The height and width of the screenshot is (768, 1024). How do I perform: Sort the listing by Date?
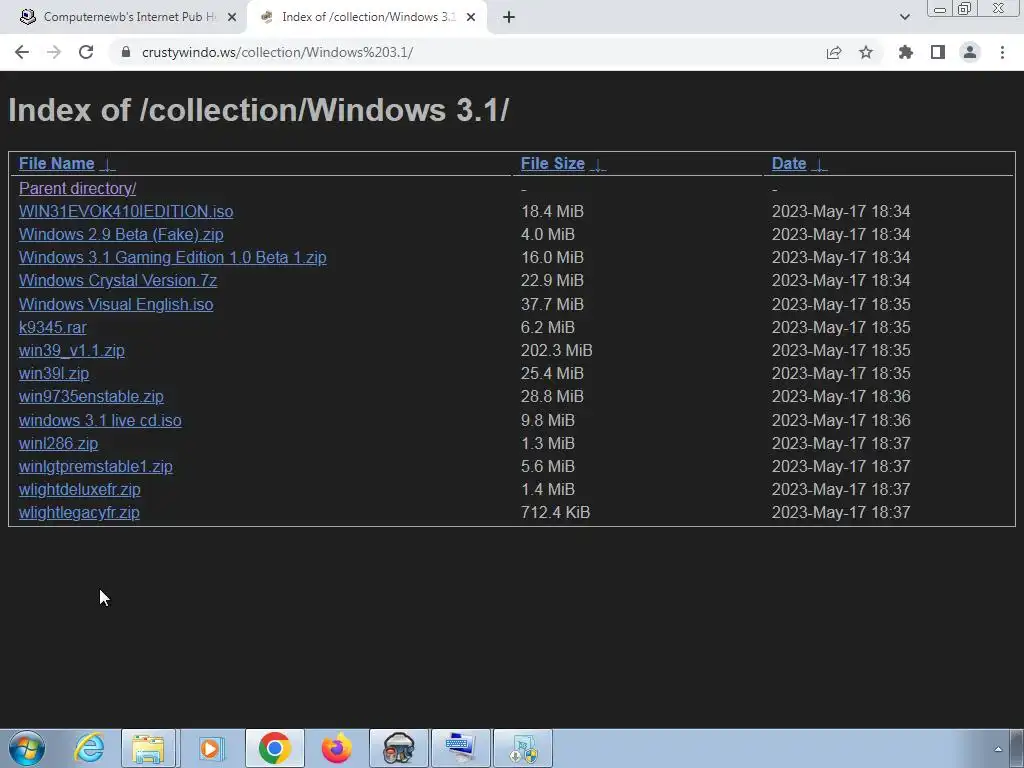click(789, 163)
